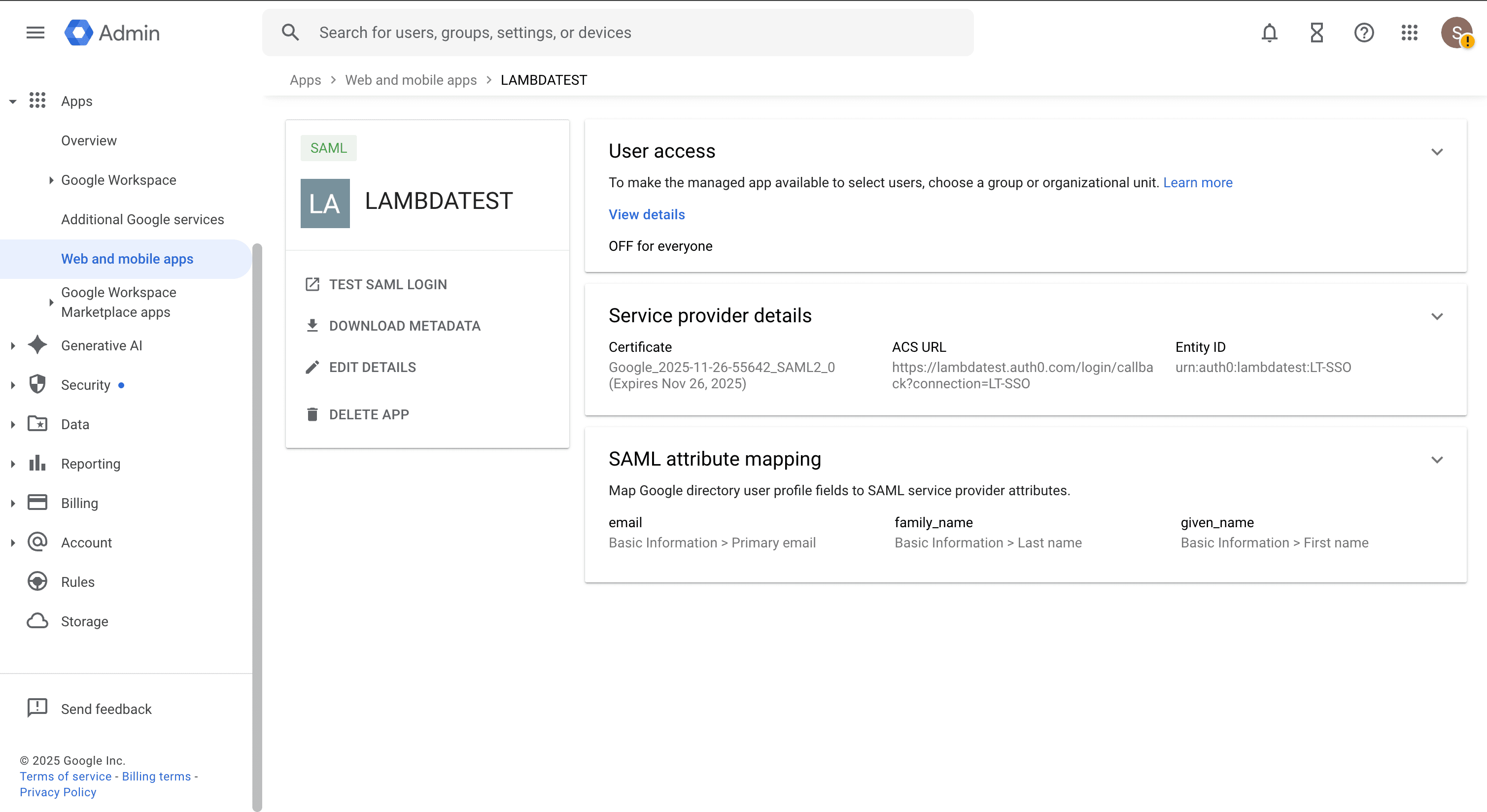Screen dimensions: 1487x812
Task: Open the Google apps grid launcher
Action: tap(1409, 33)
